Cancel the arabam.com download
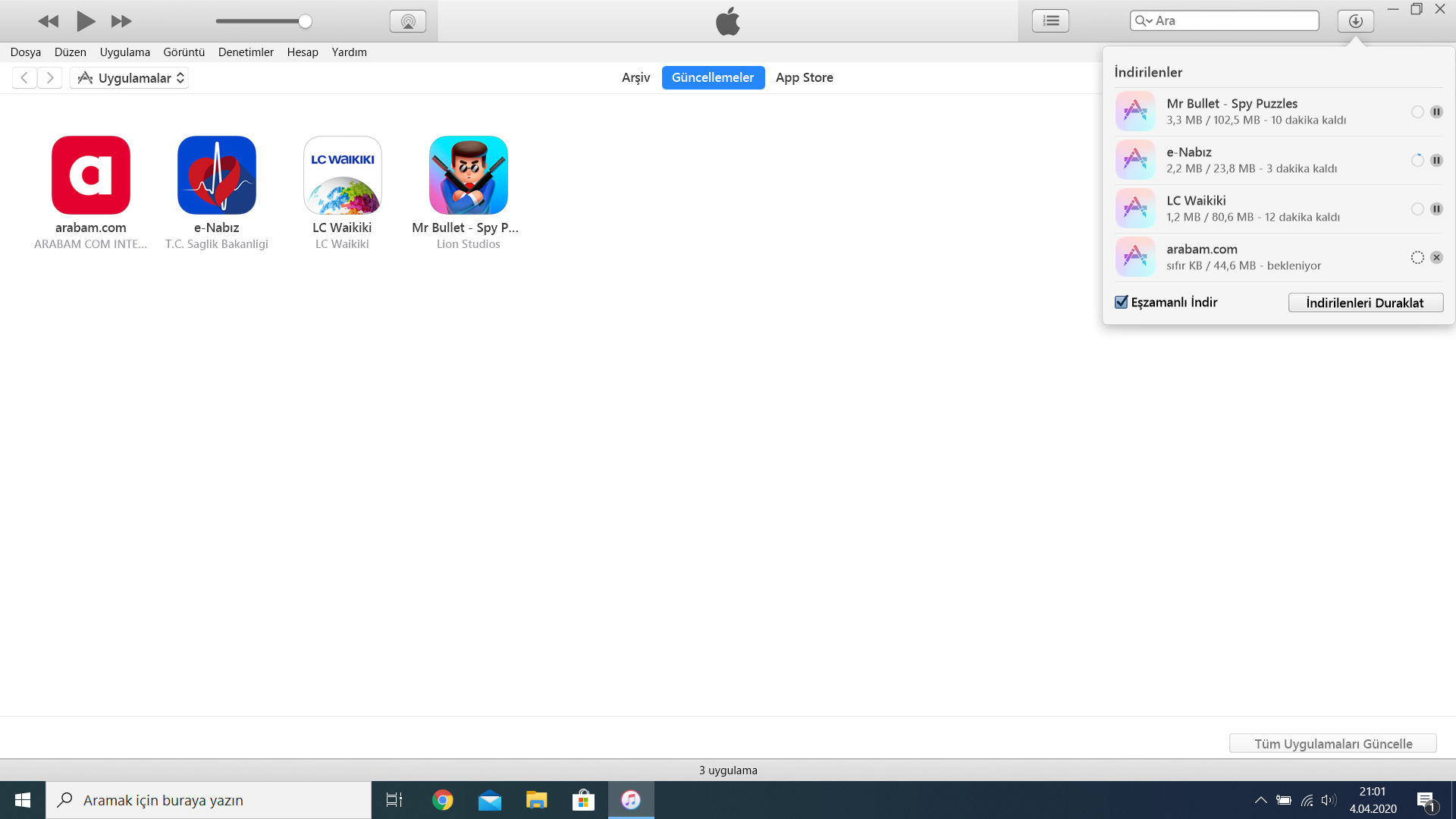Image resolution: width=1456 pixels, height=819 pixels. tap(1436, 258)
